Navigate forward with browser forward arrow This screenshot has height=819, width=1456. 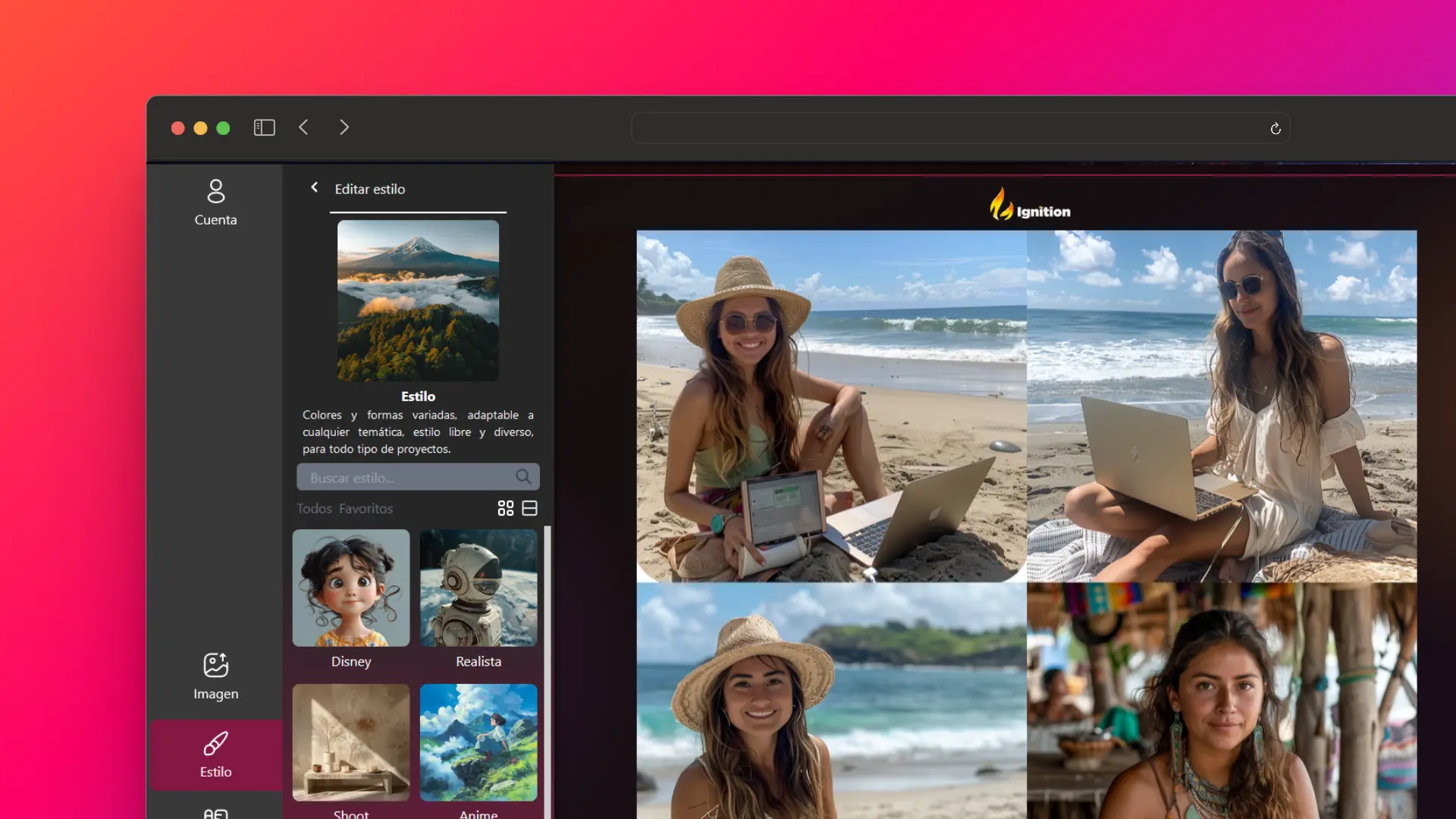[344, 127]
